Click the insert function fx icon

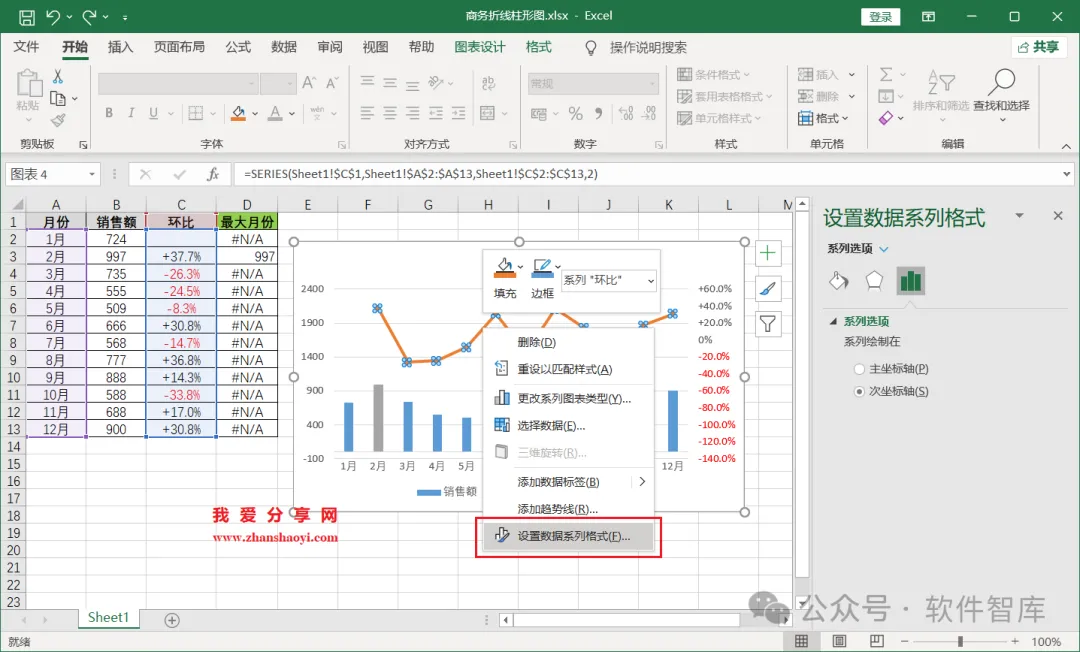(214, 174)
